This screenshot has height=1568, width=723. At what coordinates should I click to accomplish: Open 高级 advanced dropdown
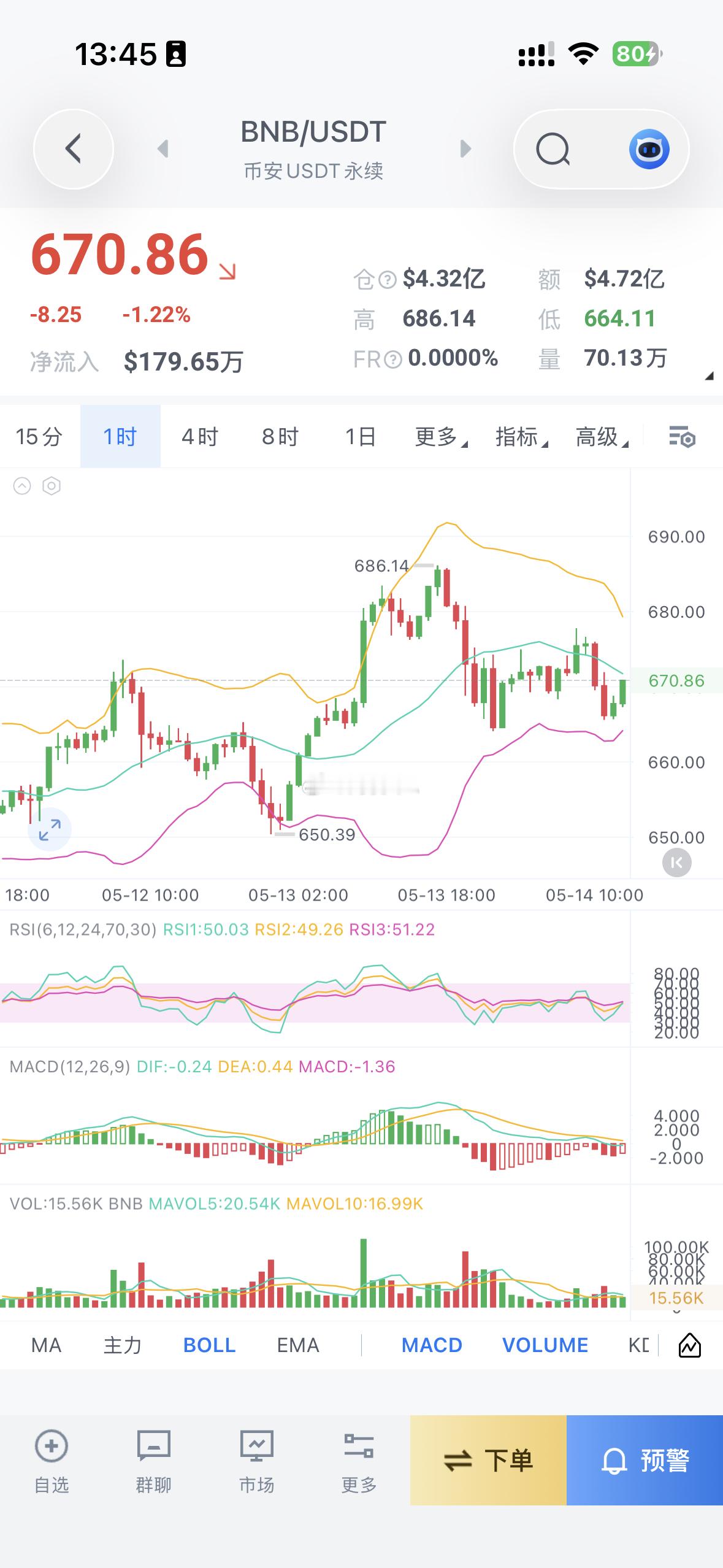click(602, 437)
